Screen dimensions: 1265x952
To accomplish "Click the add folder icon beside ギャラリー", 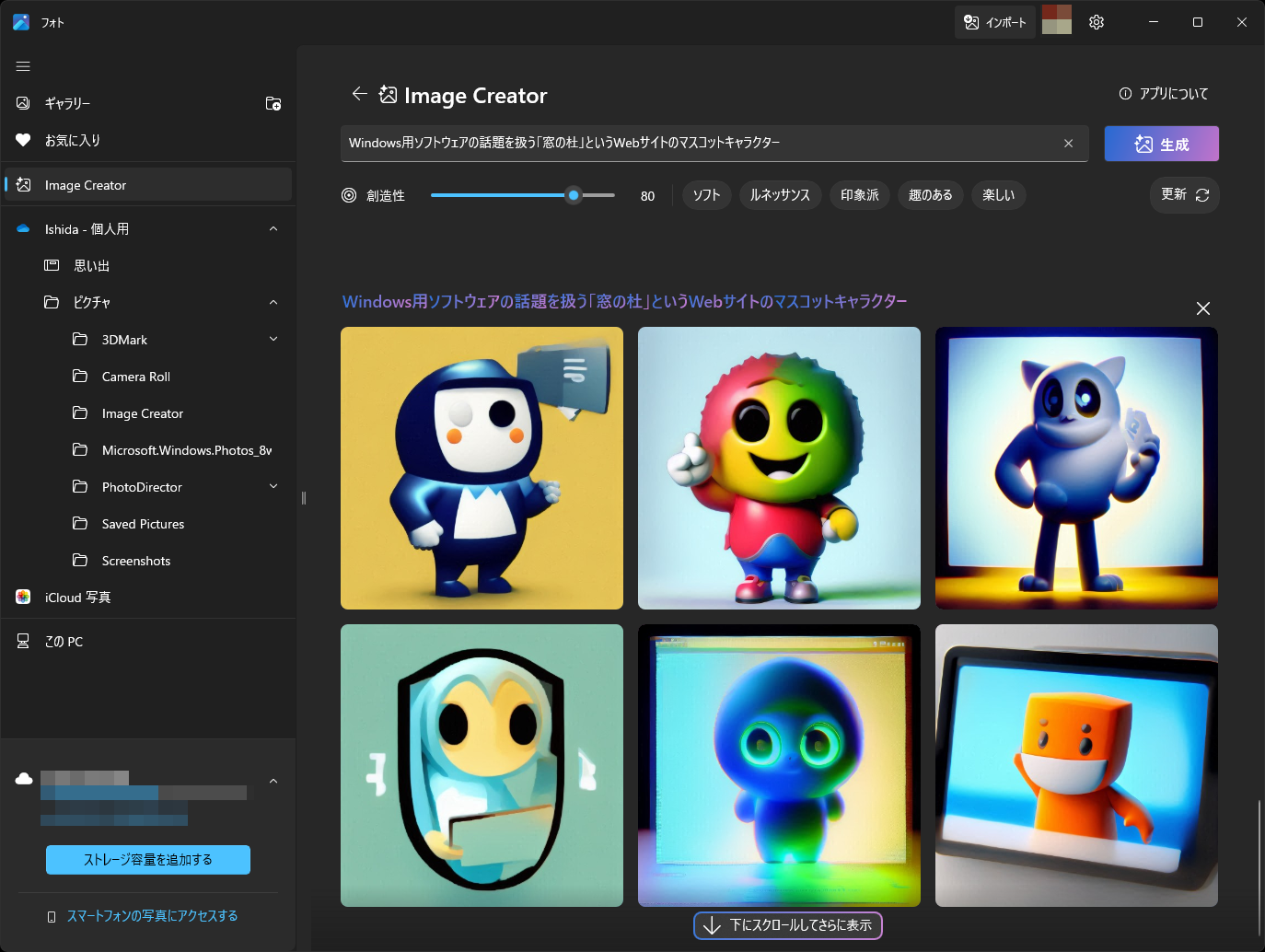I will click(x=273, y=103).
